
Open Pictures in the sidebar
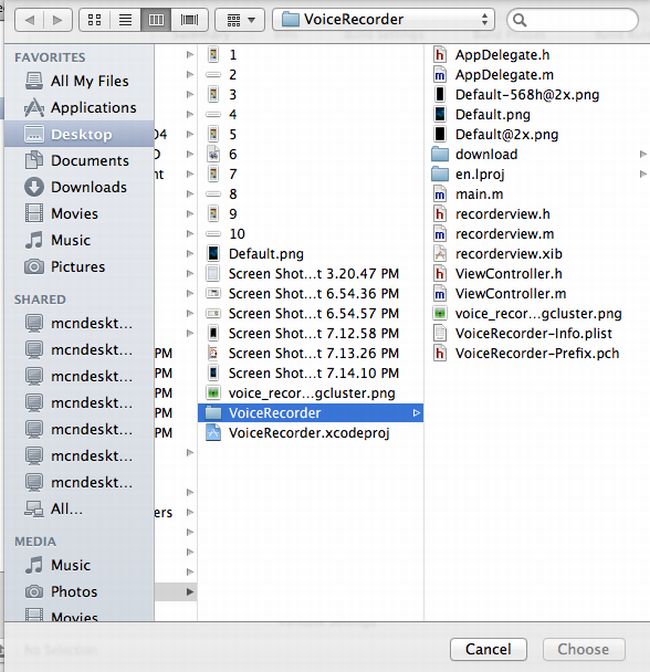point(79,267)
